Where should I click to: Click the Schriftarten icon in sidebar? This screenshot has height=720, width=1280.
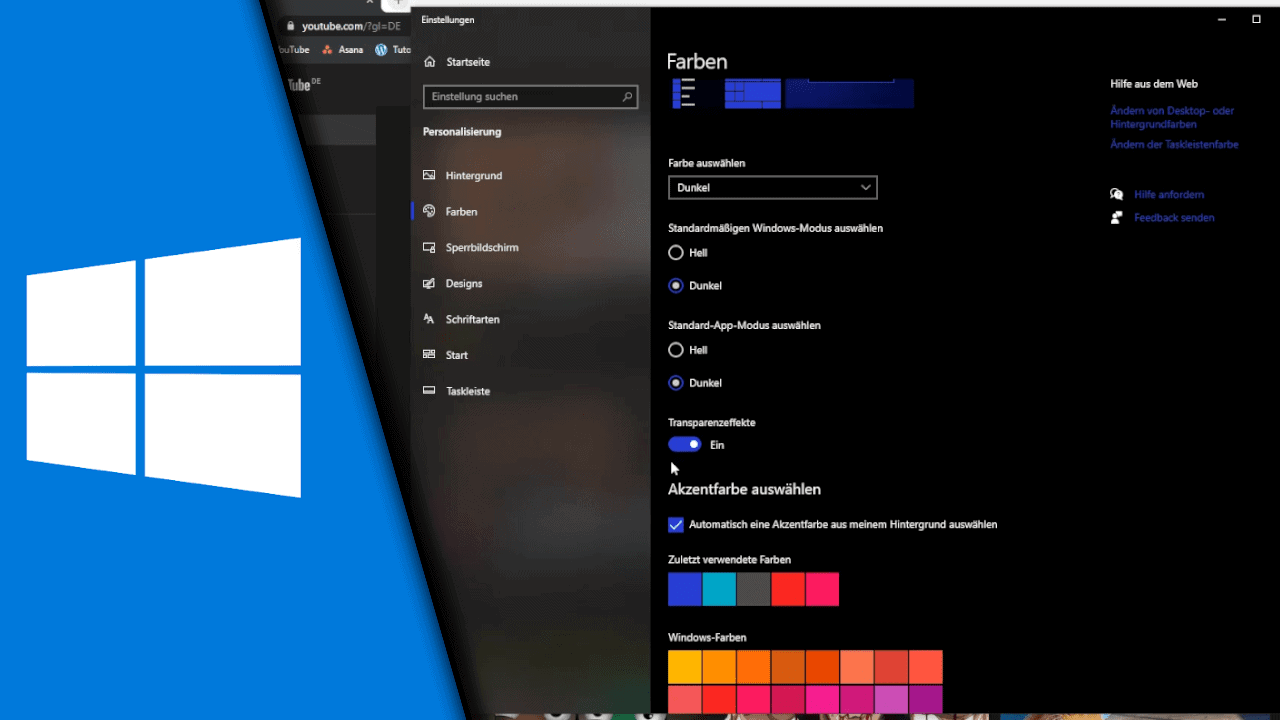[x=429, y=319]
